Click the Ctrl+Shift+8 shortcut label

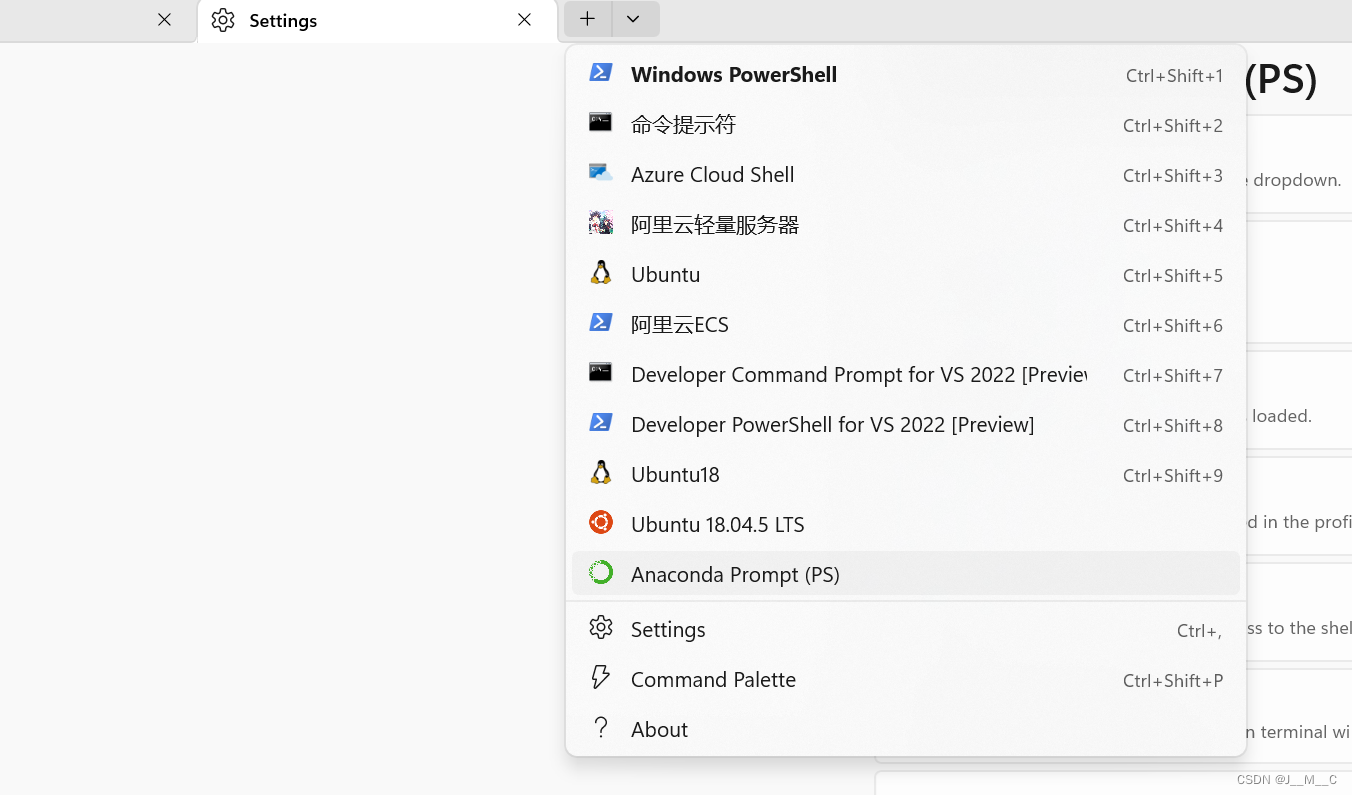pyautogui.click(x=1173, y=426)
